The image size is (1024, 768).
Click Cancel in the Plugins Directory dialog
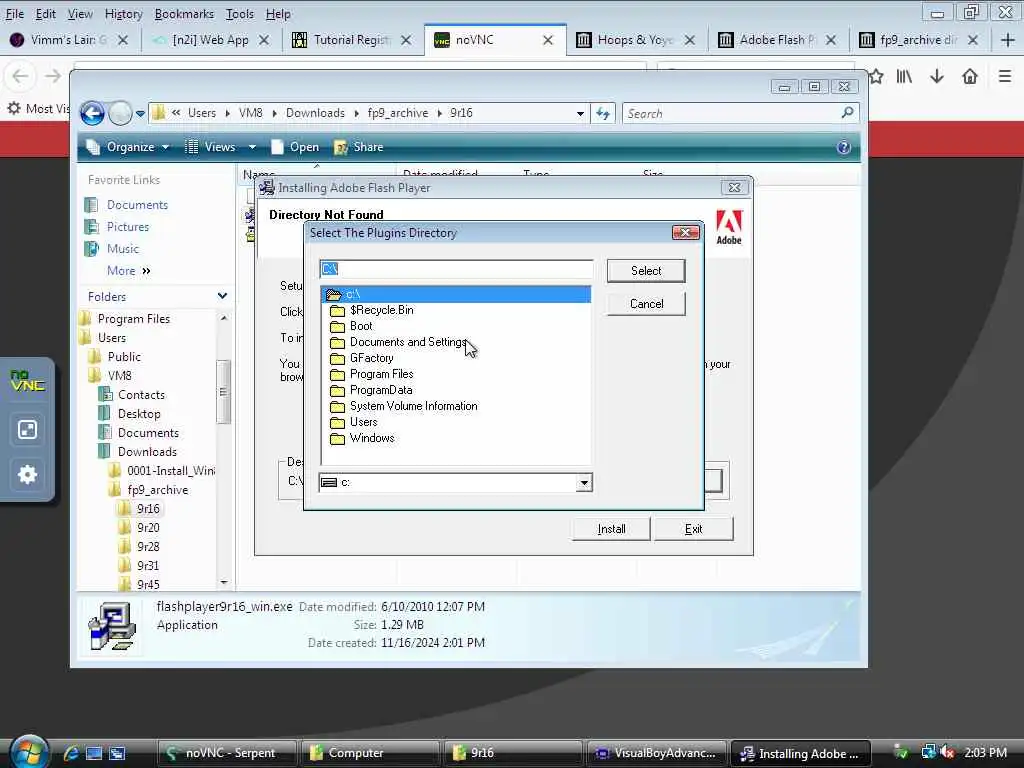(646, 304)
